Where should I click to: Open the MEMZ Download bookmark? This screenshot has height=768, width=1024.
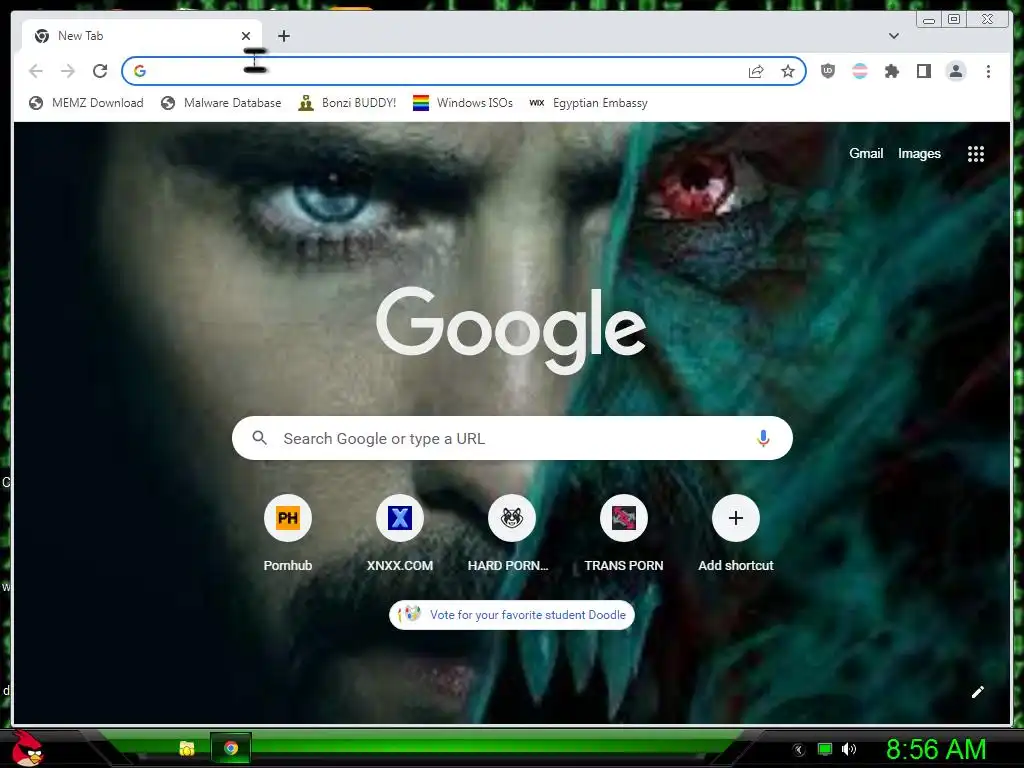point(86,103)
